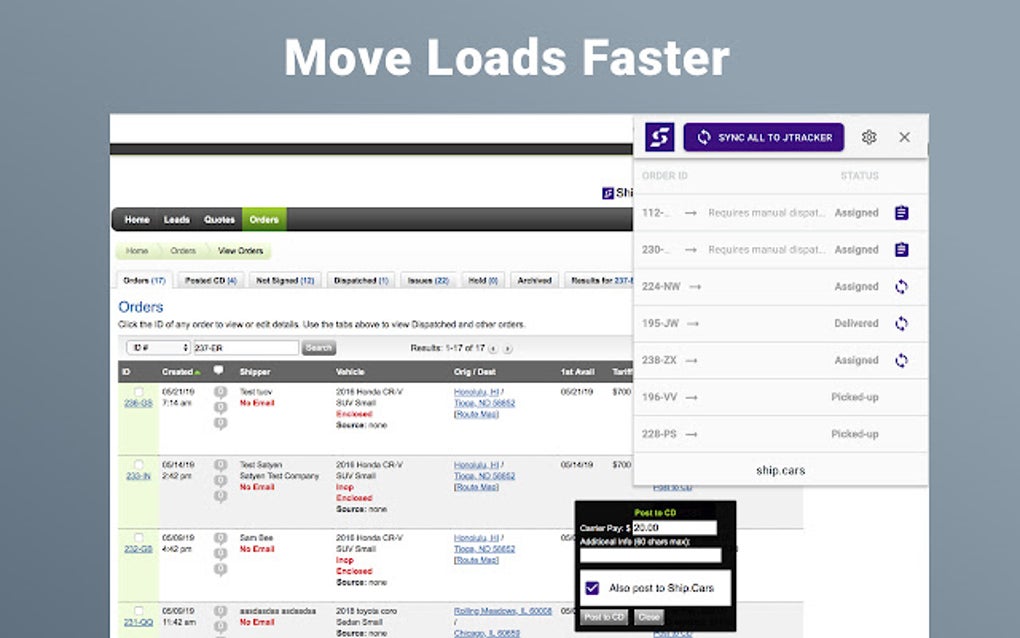Go to previous results page arrow
This screenshot has height=638, width=1020.
coord(493,349)
